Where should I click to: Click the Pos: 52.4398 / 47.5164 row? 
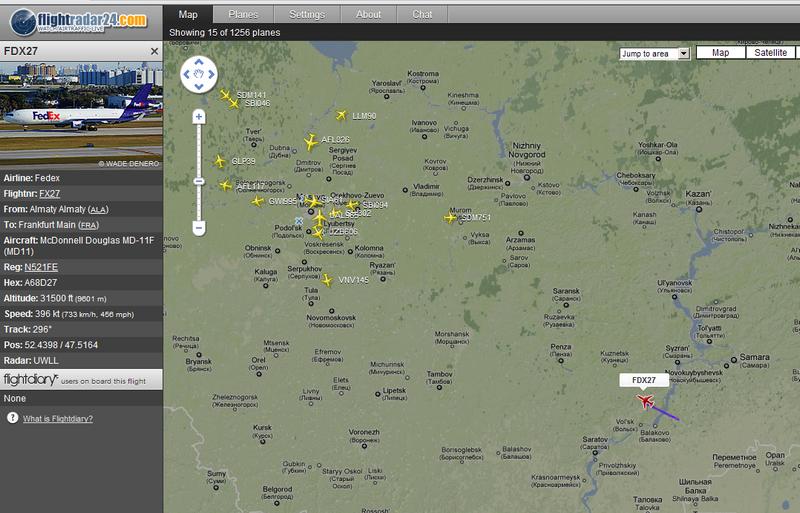coord(82,345)
